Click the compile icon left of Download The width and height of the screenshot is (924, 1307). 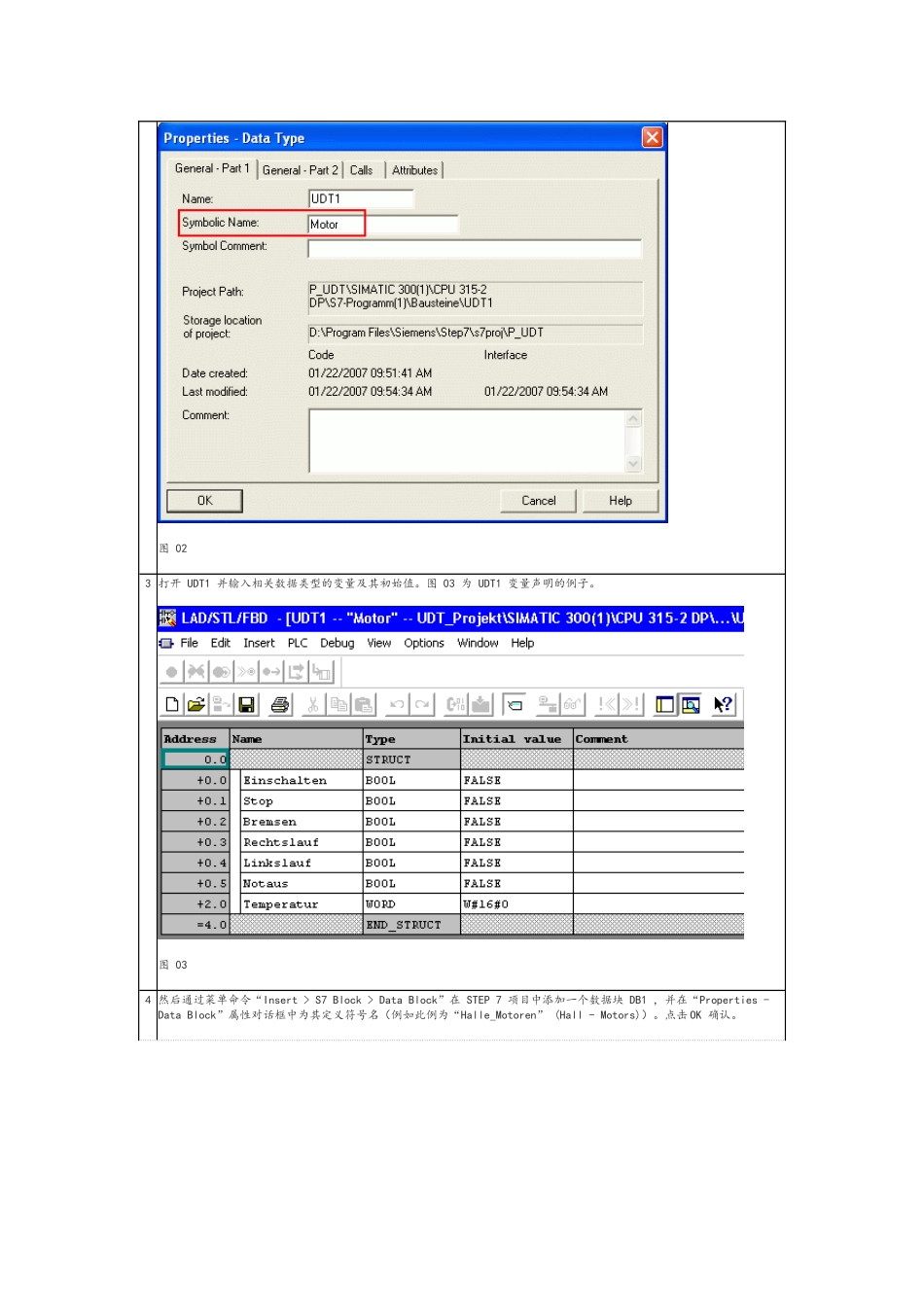tap(455, 705)
